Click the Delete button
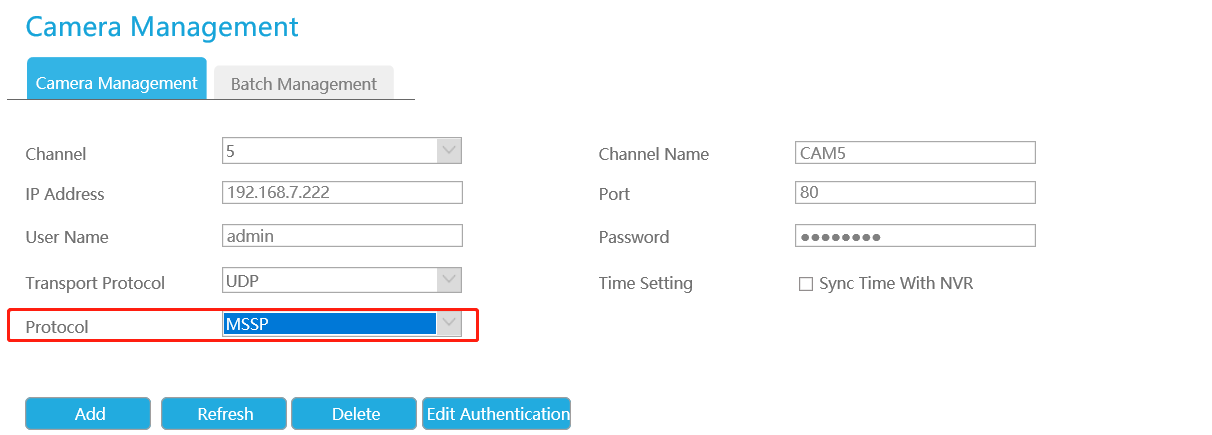This screenshot has width=1212, height=435. (x=355, y=413)
